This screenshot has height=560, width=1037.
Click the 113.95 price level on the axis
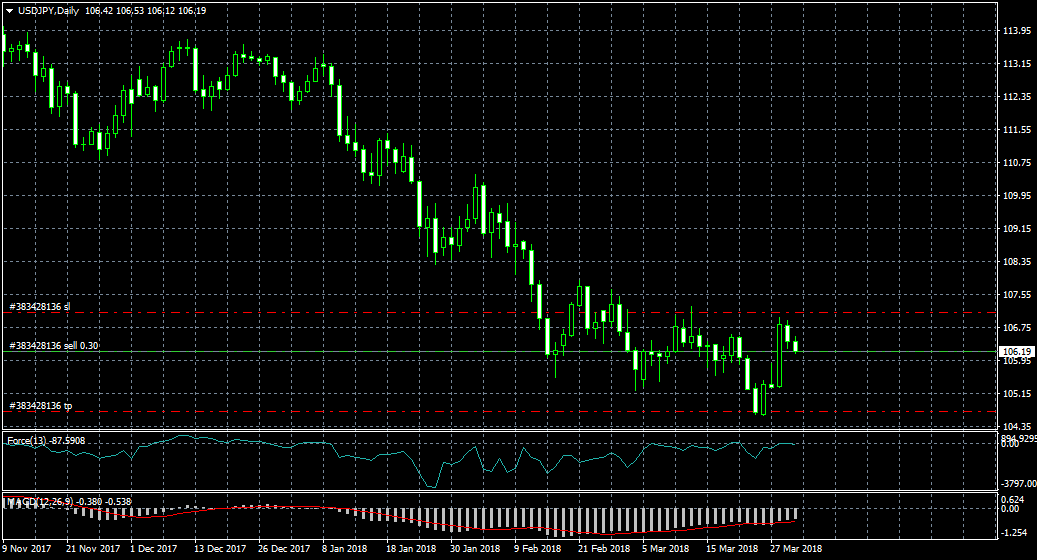pyautogui.click(x=1016, y=31)
